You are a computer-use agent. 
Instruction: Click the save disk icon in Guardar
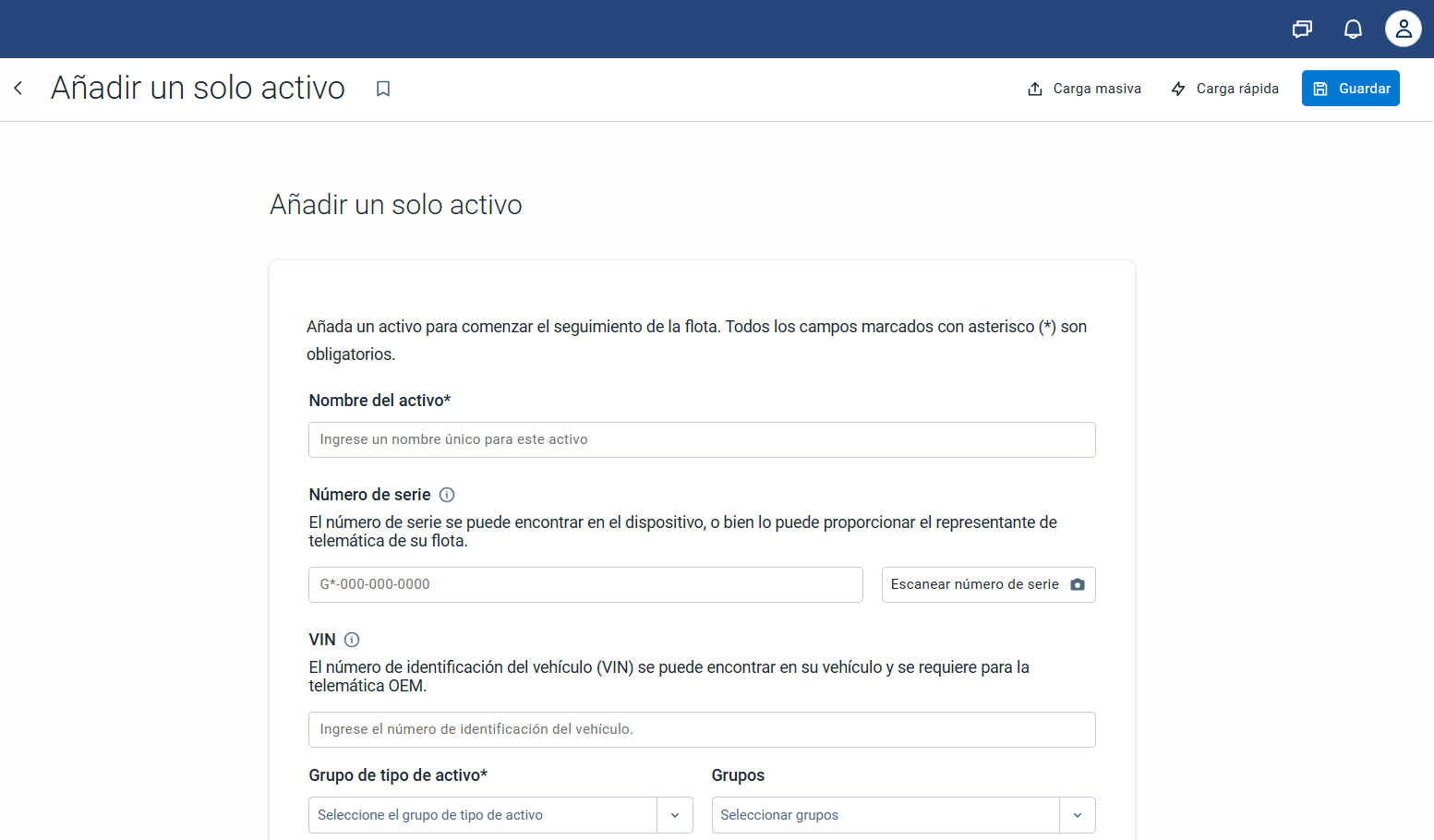(1320, 89)
